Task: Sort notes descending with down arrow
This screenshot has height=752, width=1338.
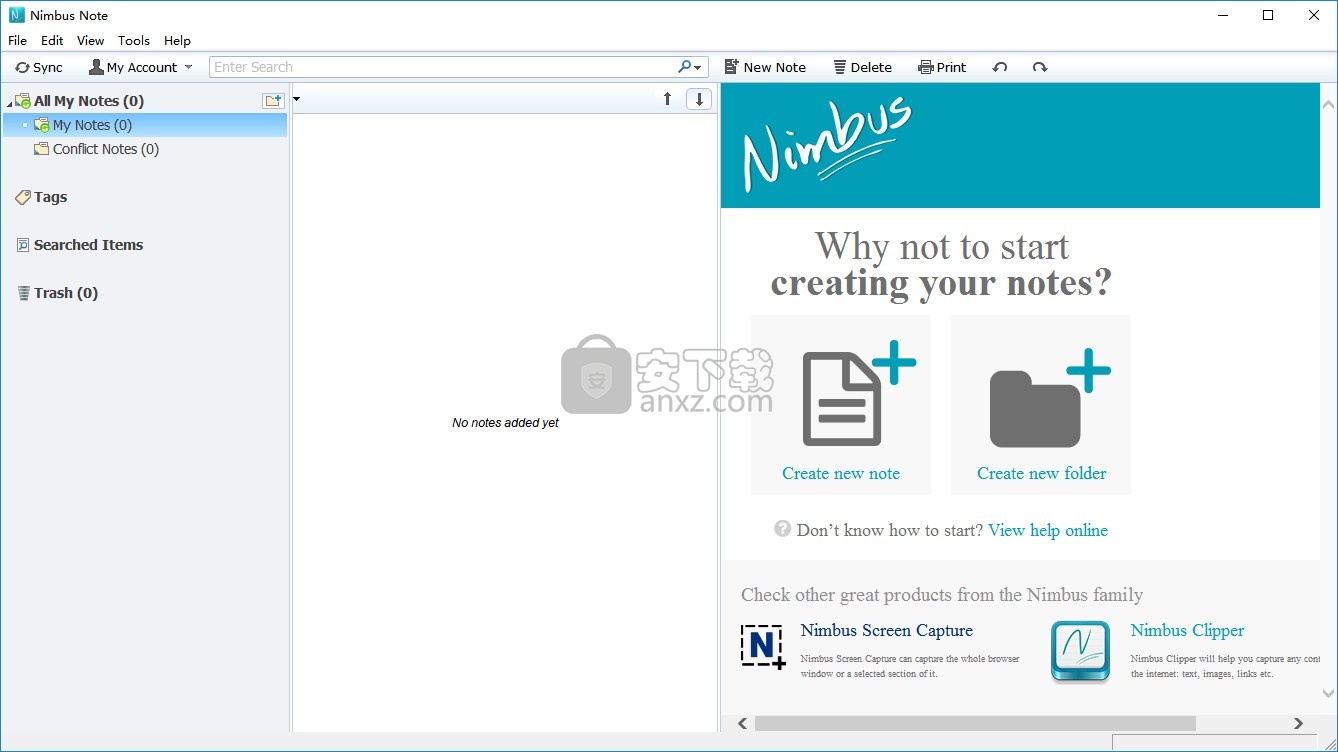Action: click(x=699, y=99)
